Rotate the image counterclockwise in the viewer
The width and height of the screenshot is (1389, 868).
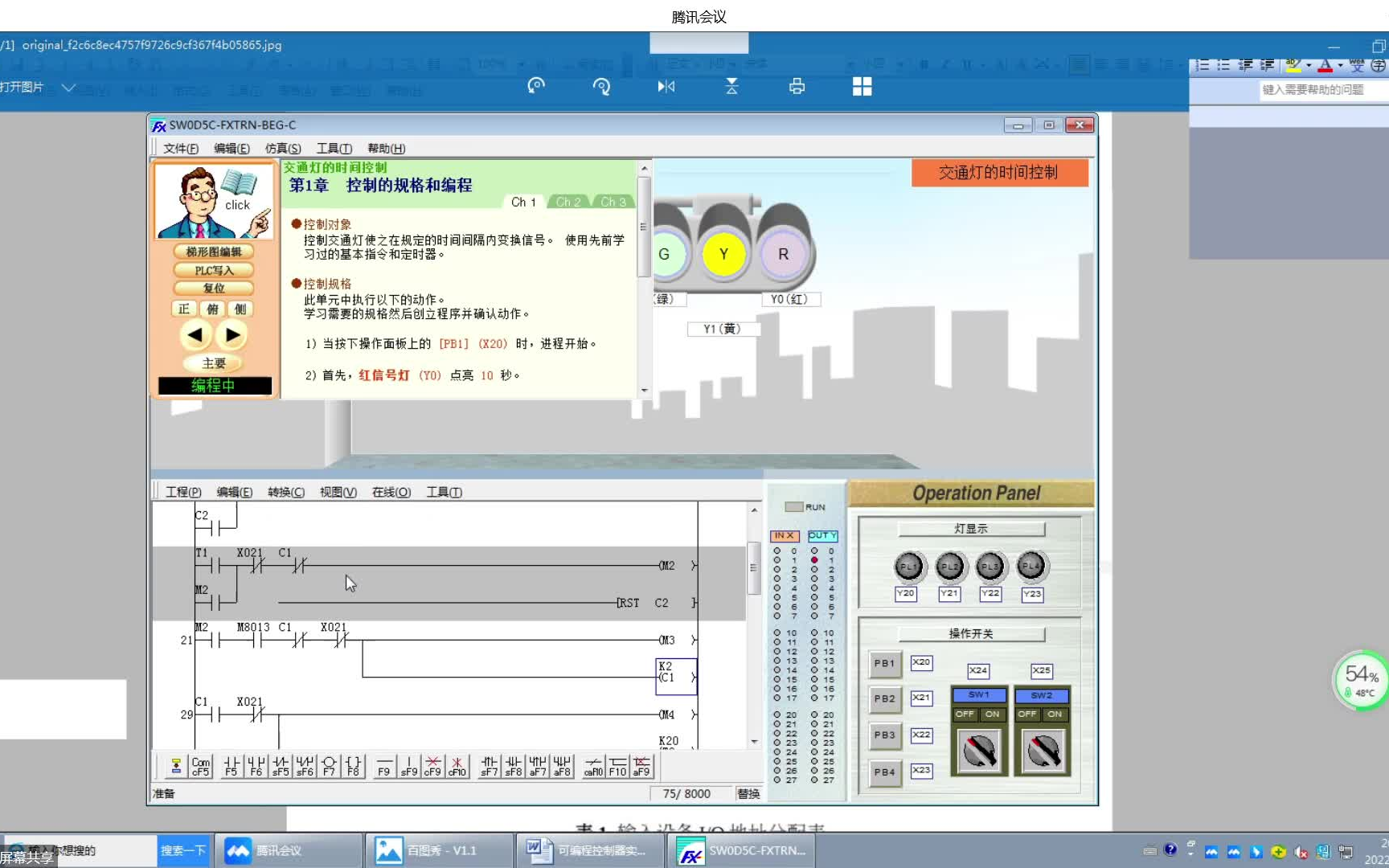[535, 86]
